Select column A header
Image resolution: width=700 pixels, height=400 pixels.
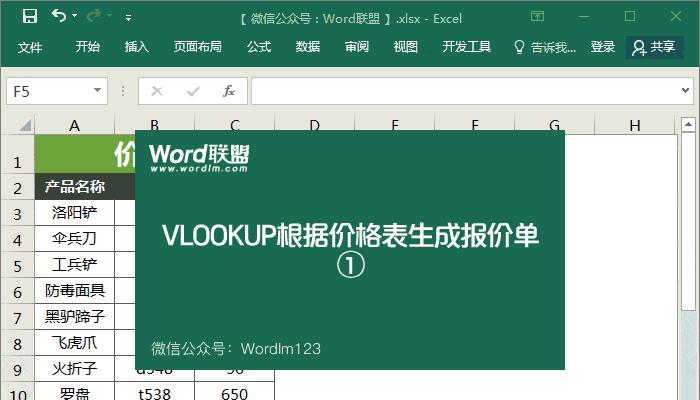click(75, 125)
